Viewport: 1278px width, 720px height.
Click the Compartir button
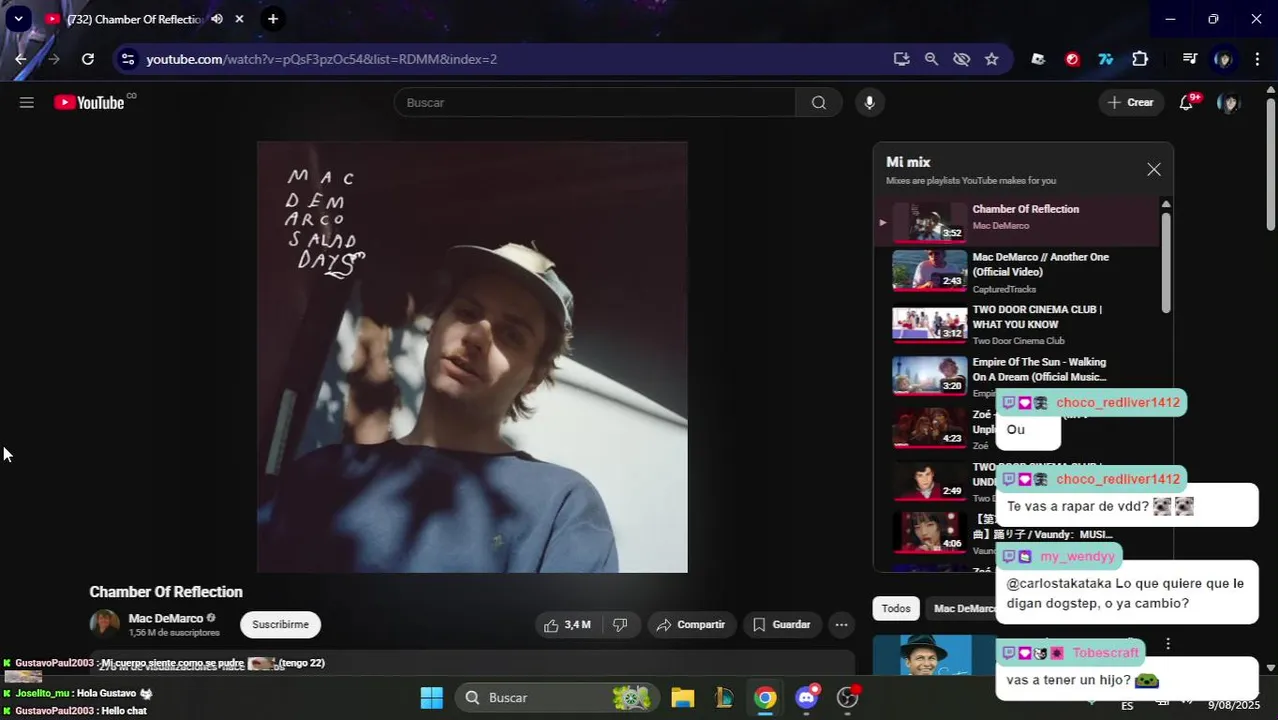(691, 625)
